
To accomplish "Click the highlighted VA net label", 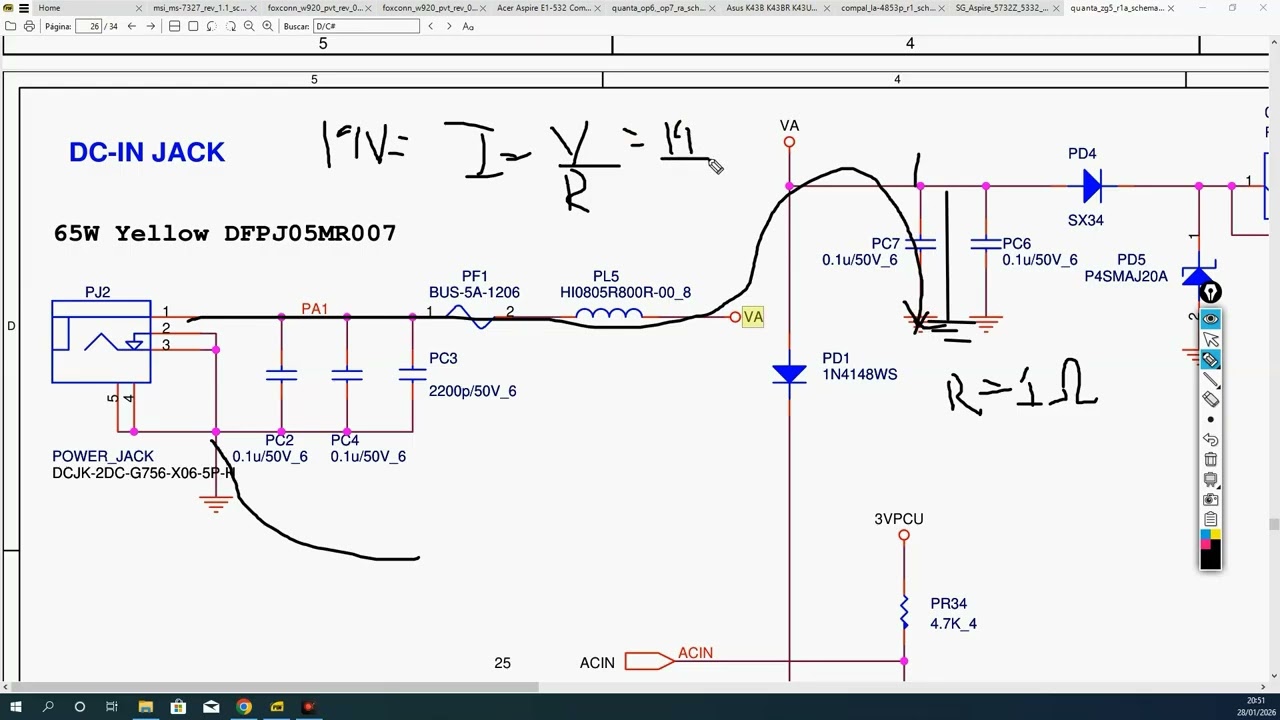I will pyautogui.click(x=753, y=317).
